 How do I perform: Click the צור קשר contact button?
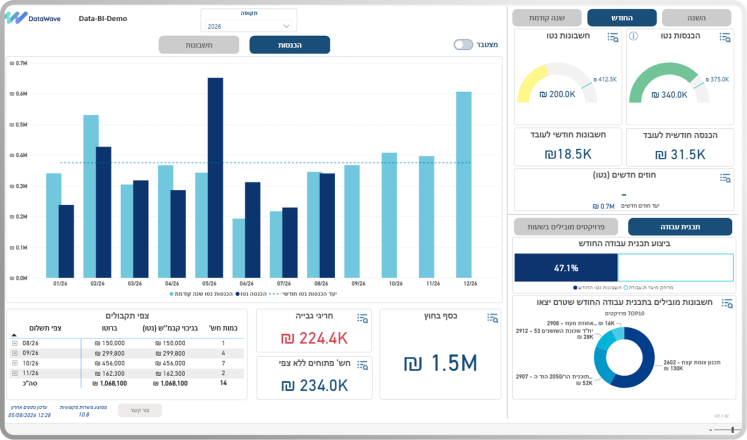click(x=140, y=410)
